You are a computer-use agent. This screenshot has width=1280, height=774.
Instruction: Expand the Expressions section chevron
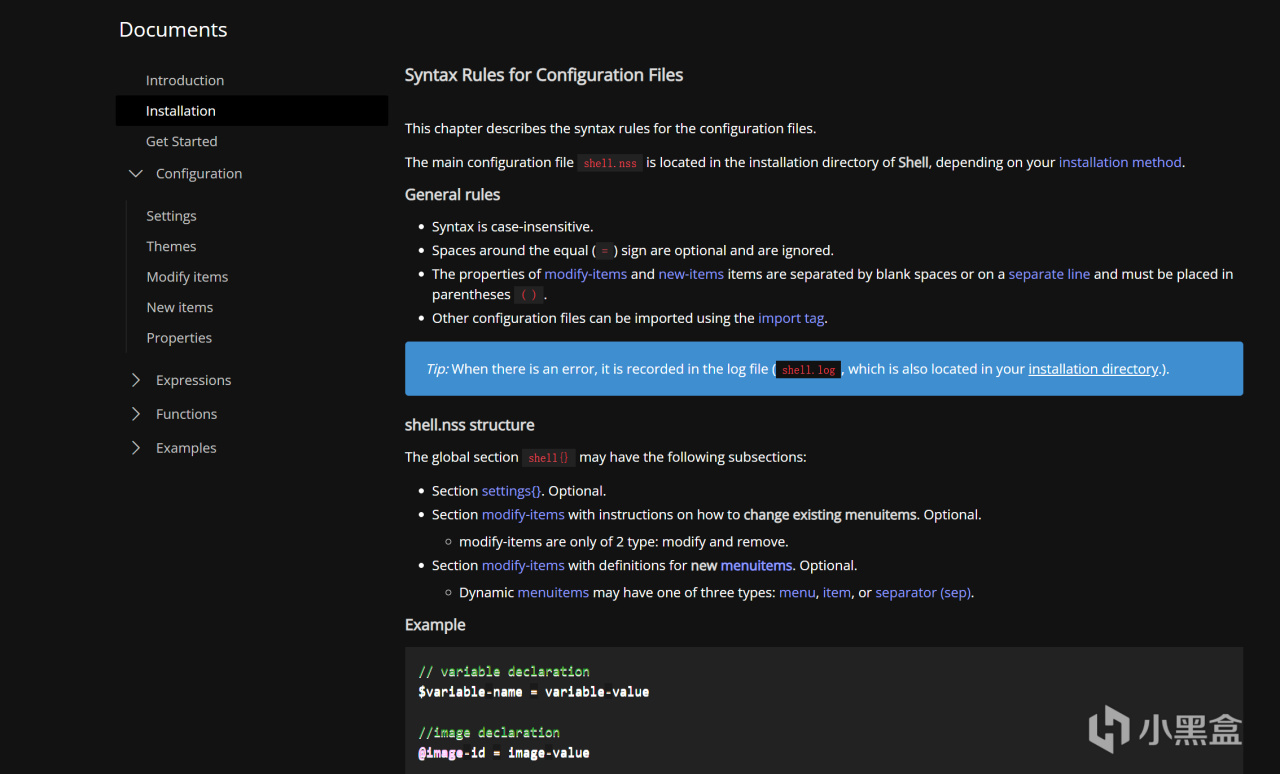(x=136, y=380)
